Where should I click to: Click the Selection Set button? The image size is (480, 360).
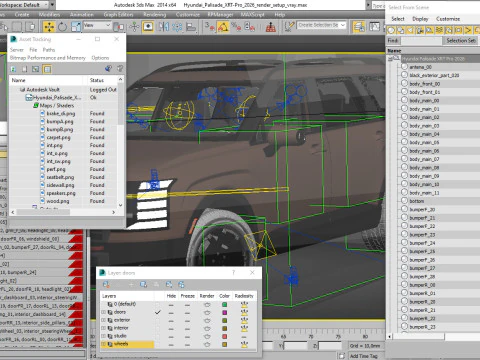tap(461, 41)
